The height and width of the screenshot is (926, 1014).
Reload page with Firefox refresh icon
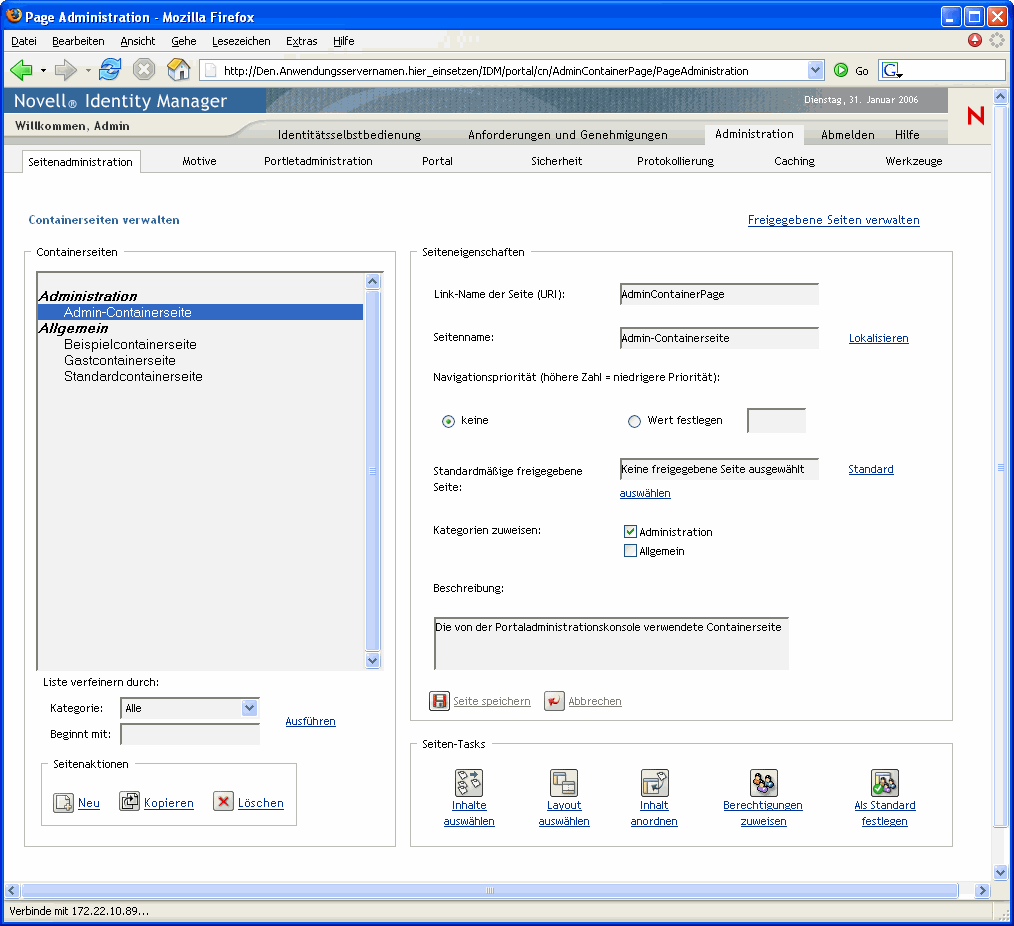pos(110,70)
